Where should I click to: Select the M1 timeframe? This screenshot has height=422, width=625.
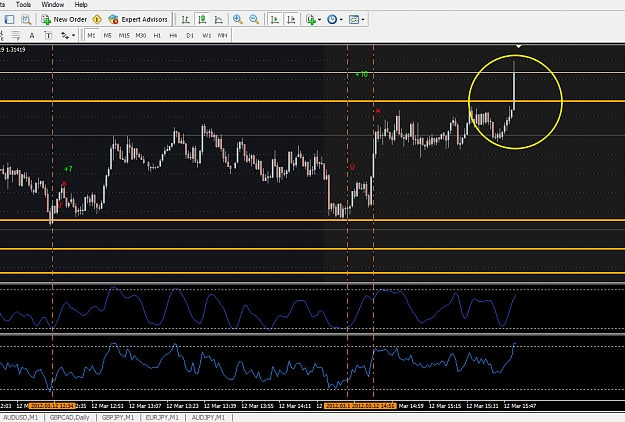tap(91, 35)
